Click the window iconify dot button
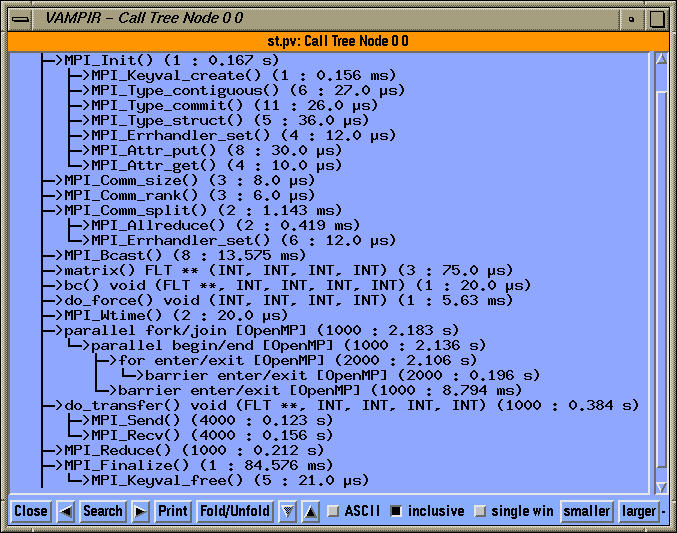 pyautogui.click(x=631, y=19)
